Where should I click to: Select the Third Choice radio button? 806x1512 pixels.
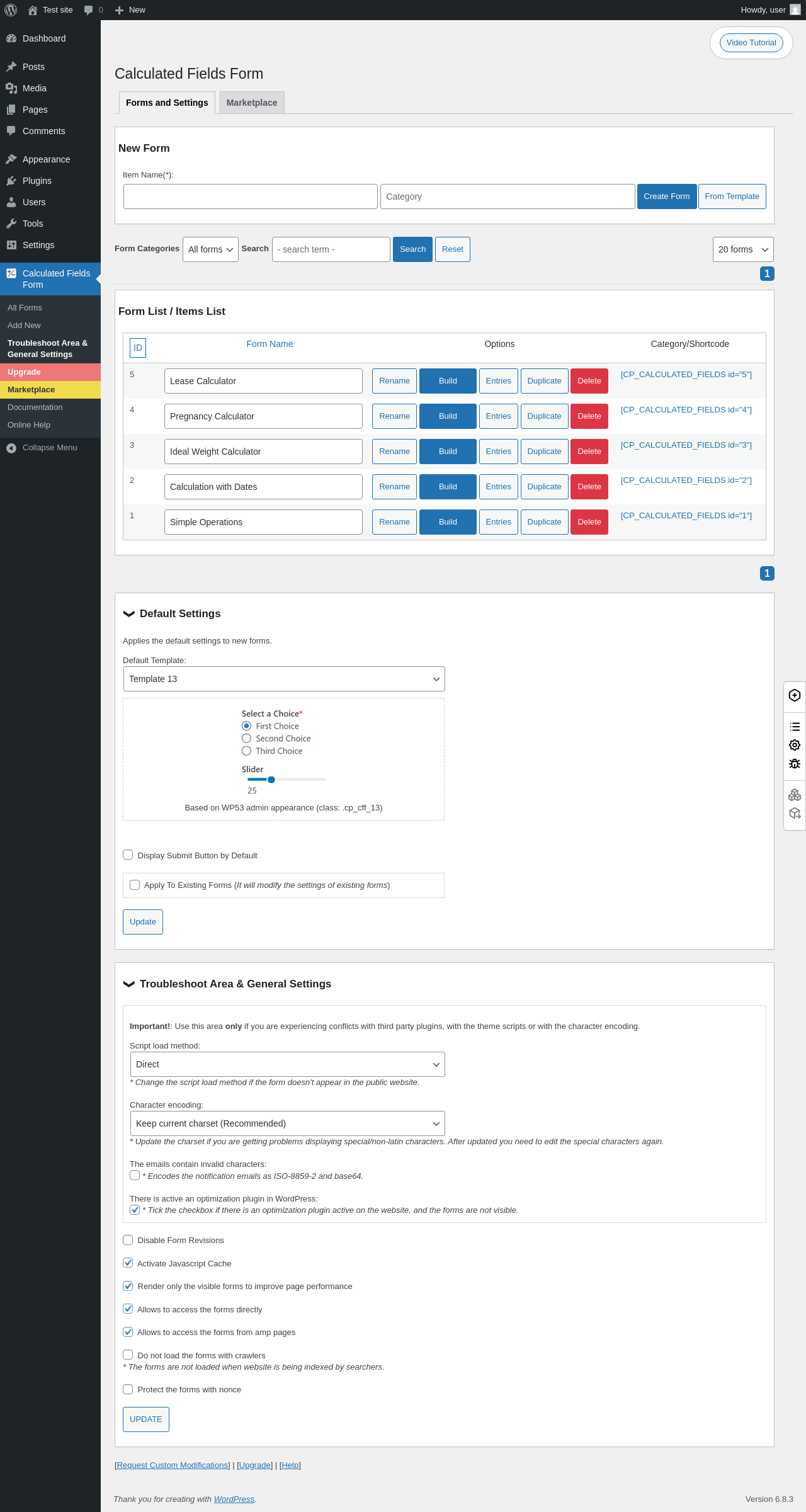pos(247,751)
